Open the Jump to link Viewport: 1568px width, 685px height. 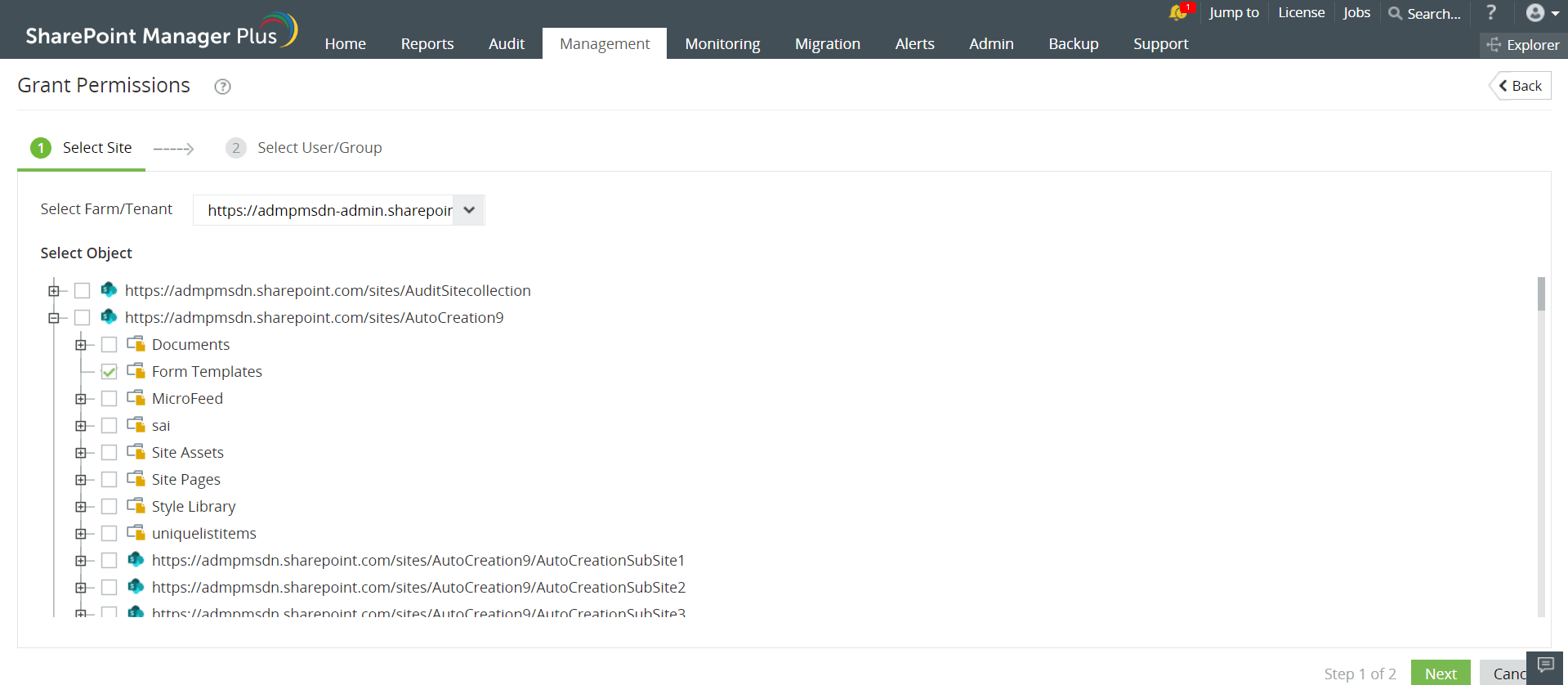pyautogui.click(x=1234, y=12)
